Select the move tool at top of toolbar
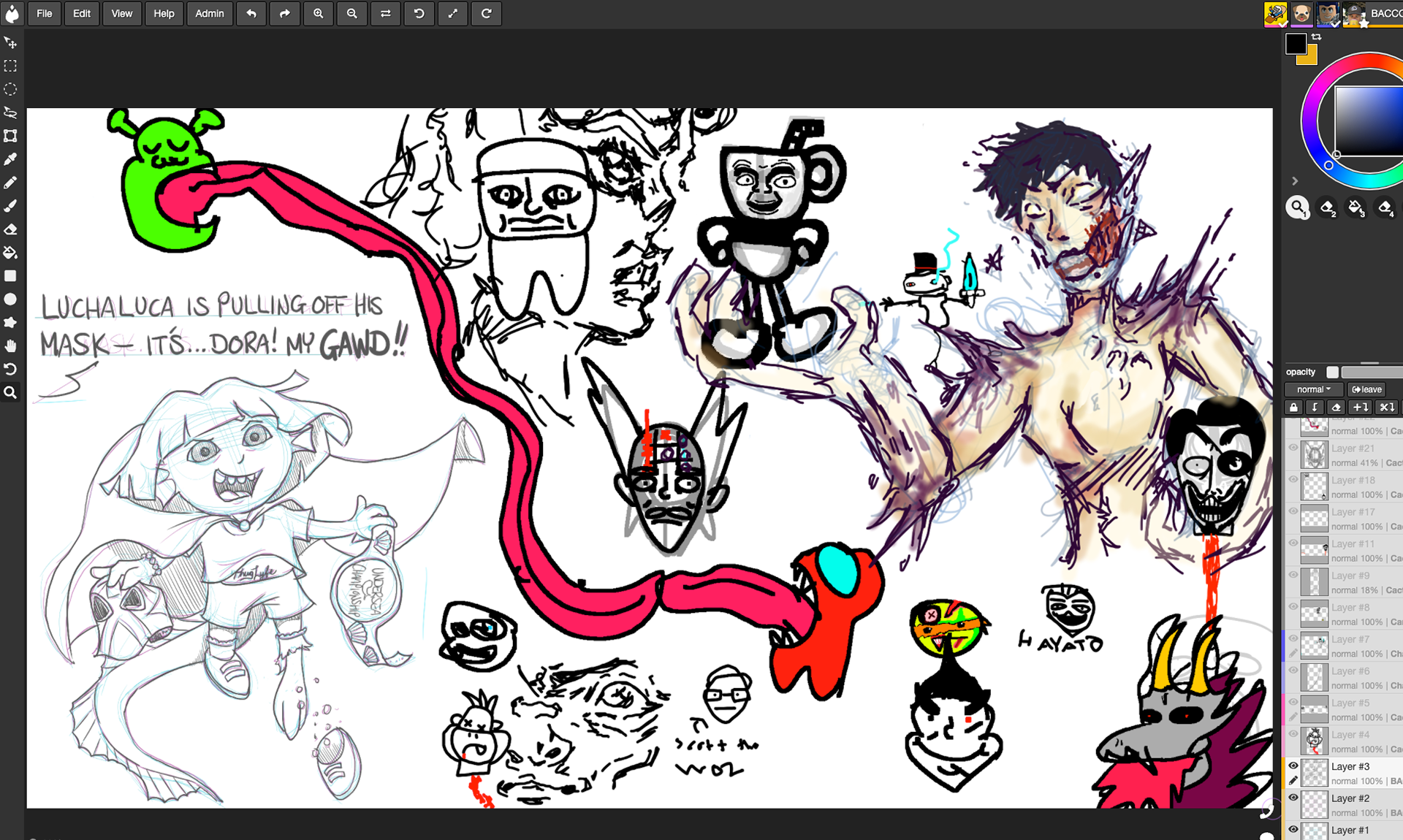This screenshot has width=1403, height=840. (x=10, y=42)
